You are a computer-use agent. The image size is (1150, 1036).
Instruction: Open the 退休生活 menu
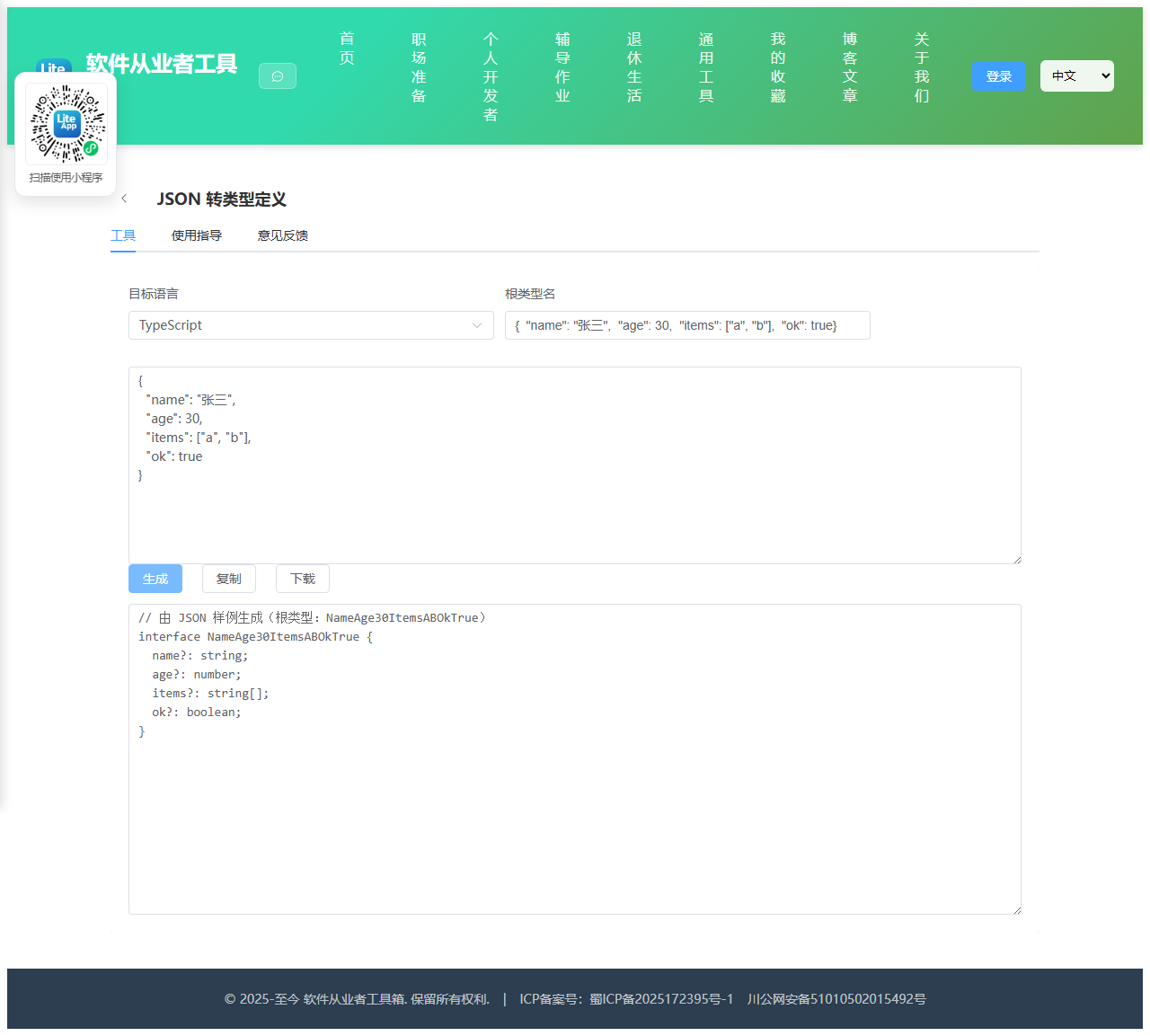[634, 67]
